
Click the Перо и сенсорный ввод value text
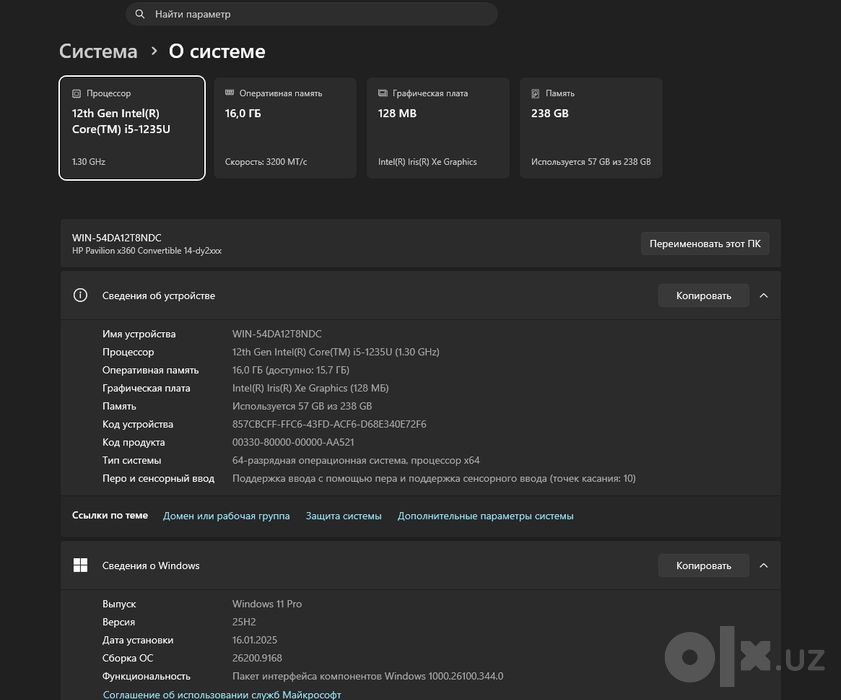pyautogui.click(x=434, y=478)
